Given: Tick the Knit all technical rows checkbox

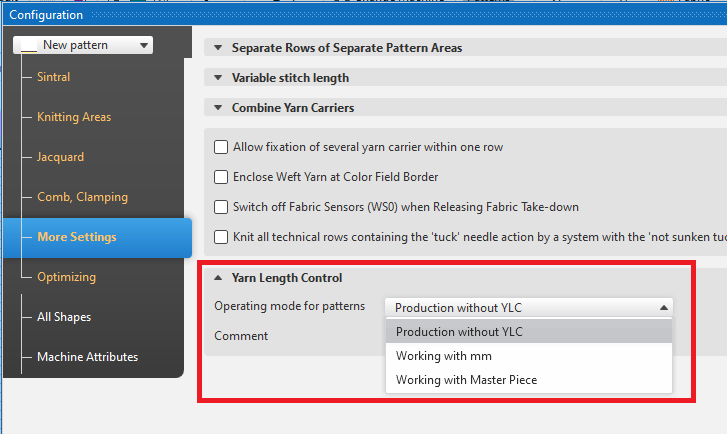Looking at the screenshot, I should (222, 237).
